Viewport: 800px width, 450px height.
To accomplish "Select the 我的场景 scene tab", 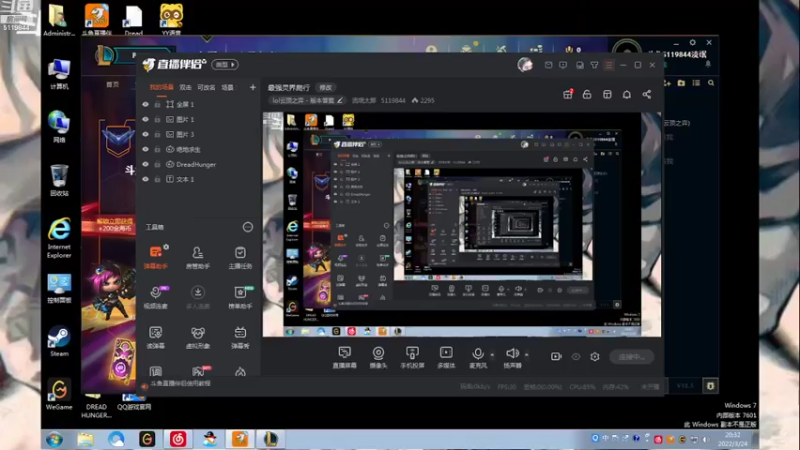I will click(161, 87).
